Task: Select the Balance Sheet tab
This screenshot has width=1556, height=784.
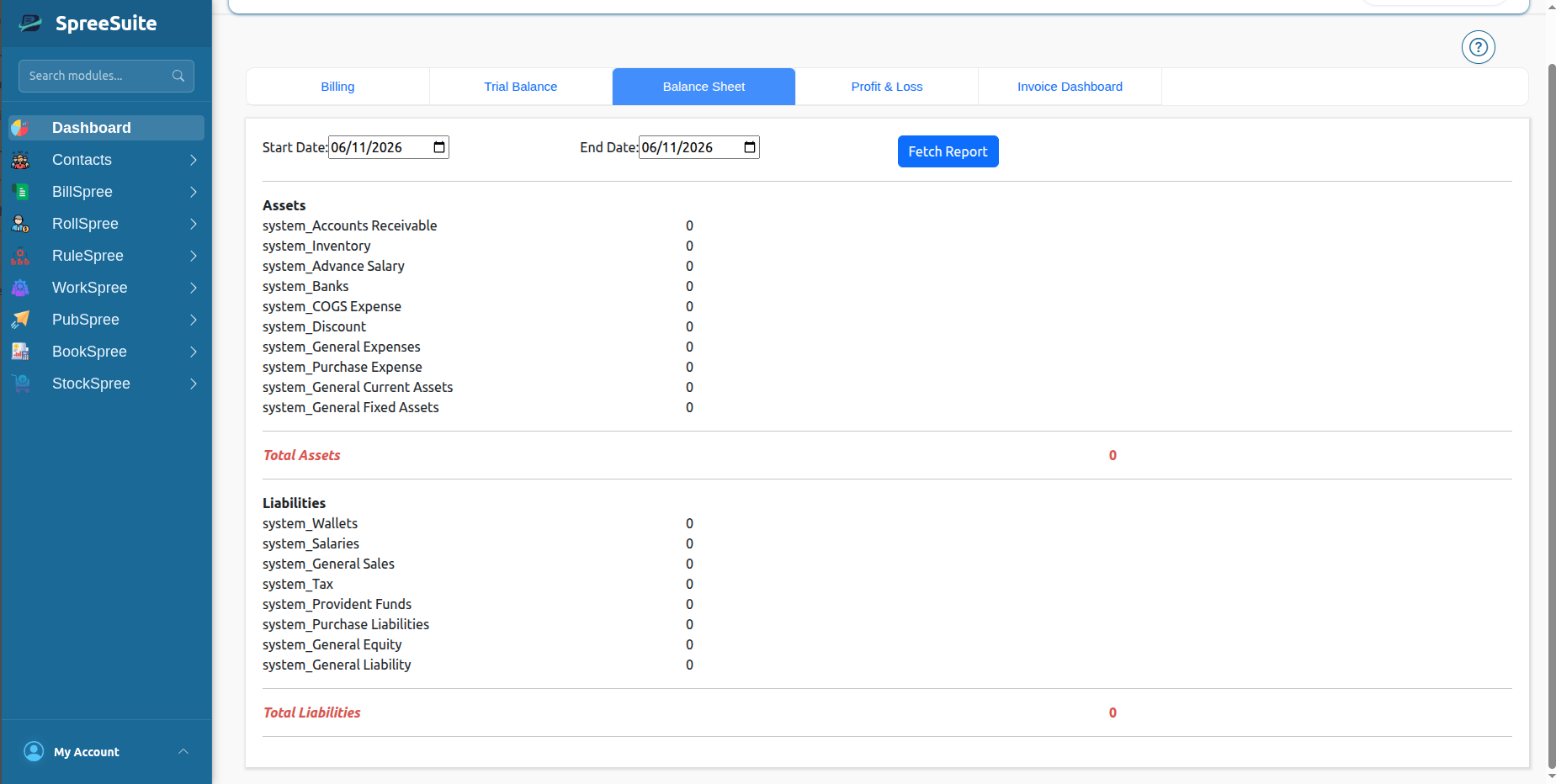Action: pos(704,87)
